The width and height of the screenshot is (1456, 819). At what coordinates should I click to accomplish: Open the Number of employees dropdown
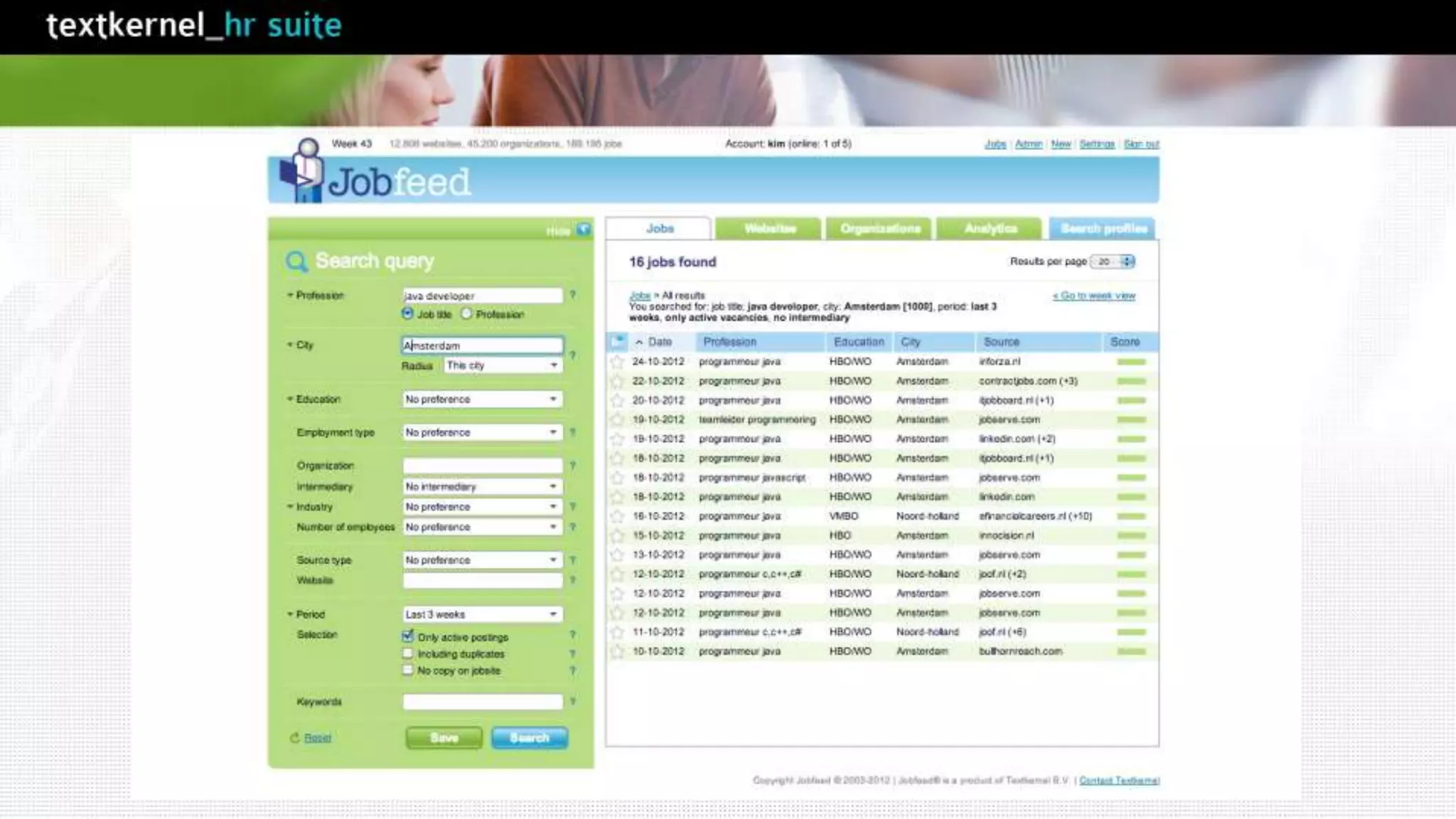pos(482,527)
